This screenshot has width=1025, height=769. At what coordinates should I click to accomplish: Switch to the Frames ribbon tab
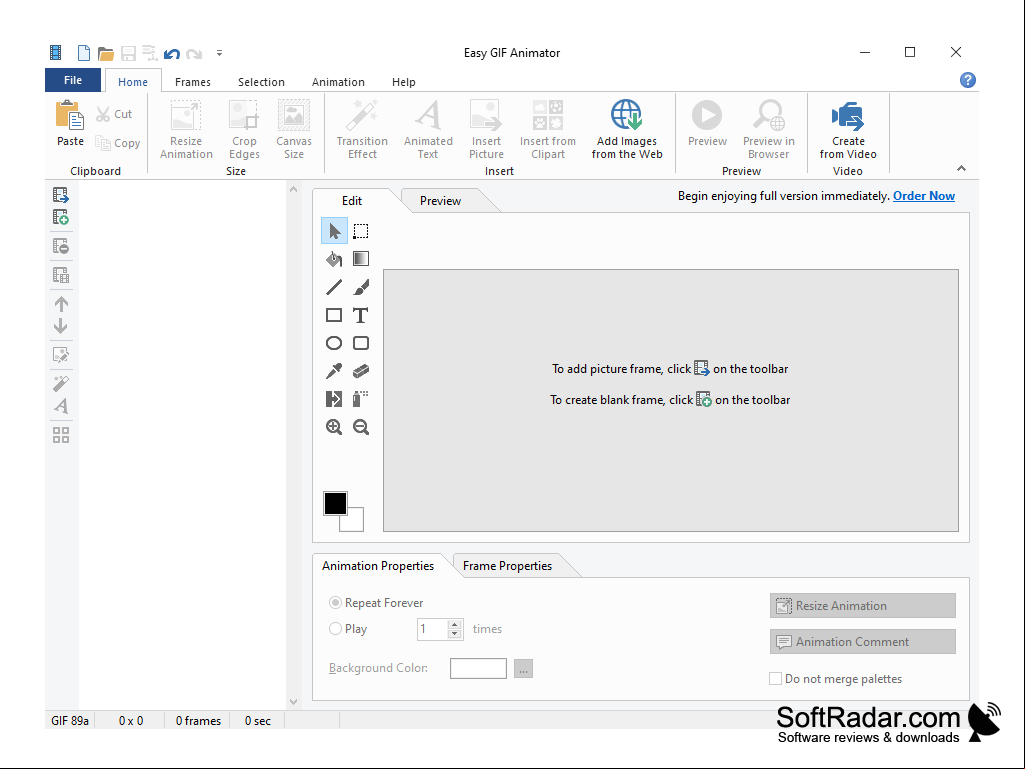point(193,82)
